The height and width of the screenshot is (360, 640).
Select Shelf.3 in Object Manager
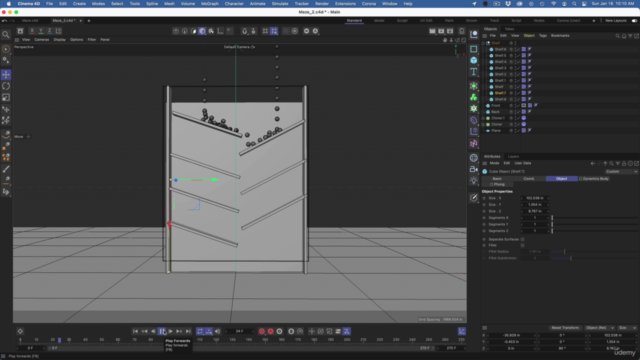[500, 68]
